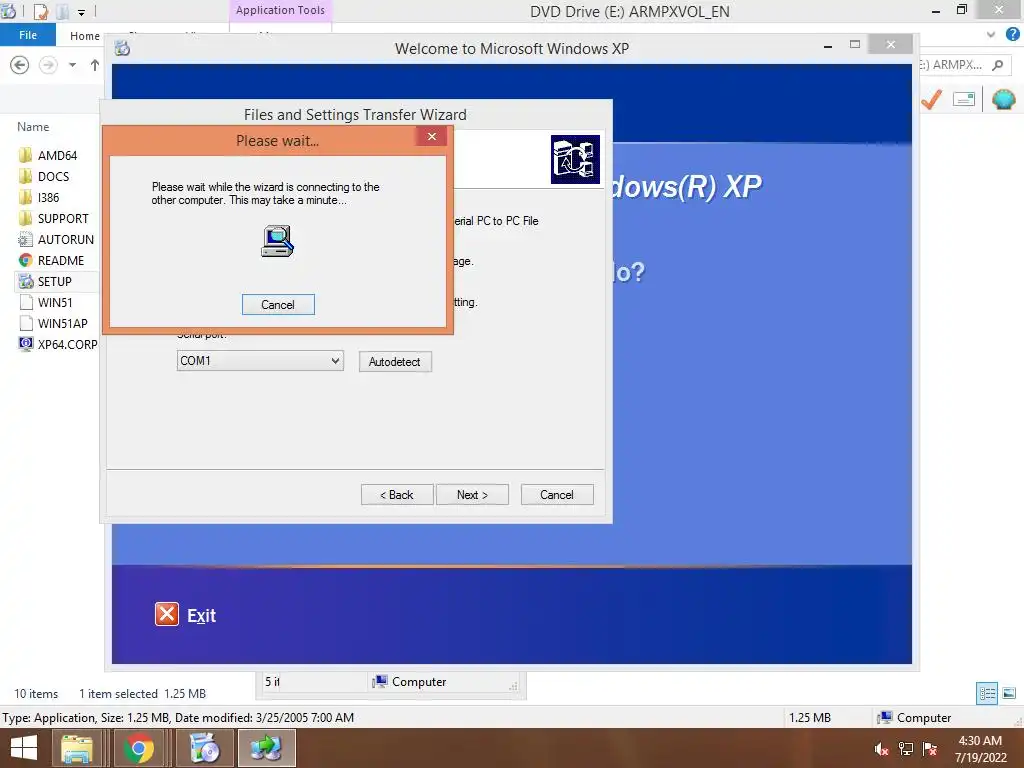Close the Please wait dialog with X
1024x768 pixels.
[432, 136]
